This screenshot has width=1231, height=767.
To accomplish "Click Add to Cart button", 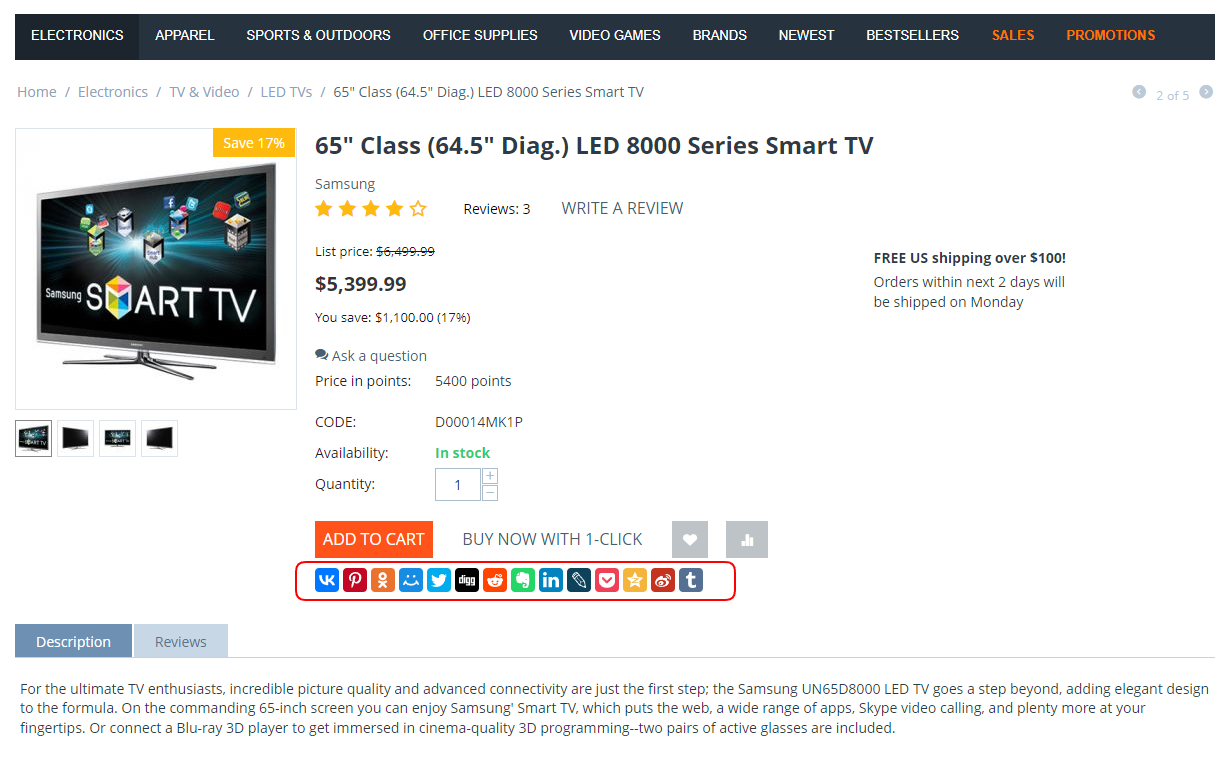I will point(374,539).
